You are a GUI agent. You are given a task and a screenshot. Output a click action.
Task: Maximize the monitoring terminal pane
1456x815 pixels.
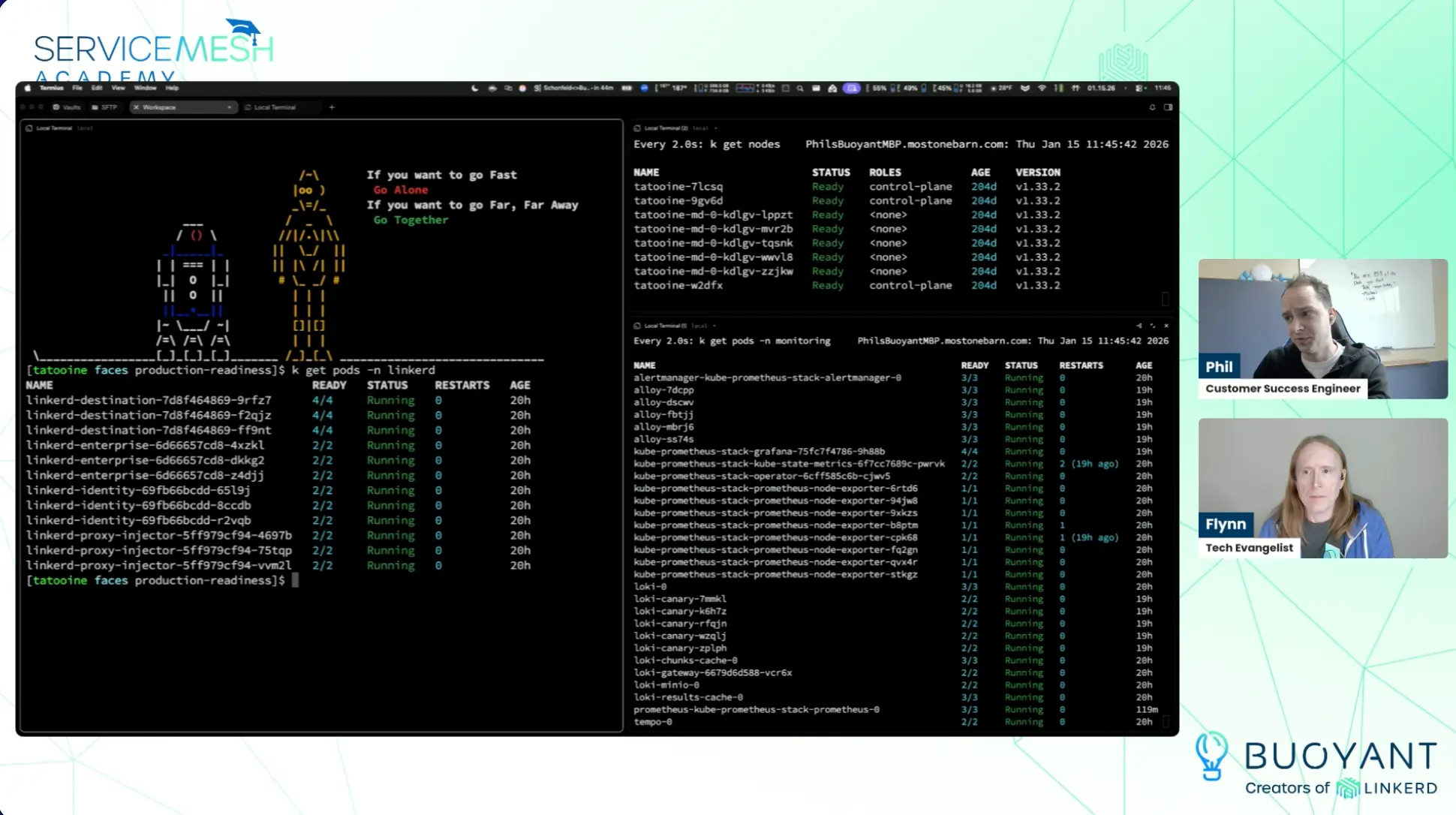point(1152,326)
